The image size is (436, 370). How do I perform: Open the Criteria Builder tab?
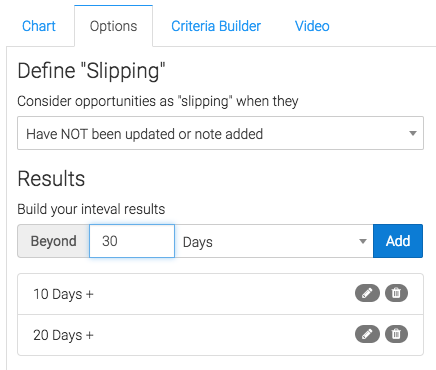pos(216,26)
